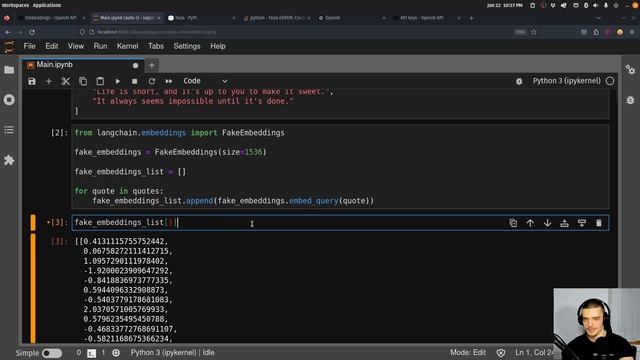The width and height of the screenshot is (640, 360).
Task: Interrupt the kernel with the stop icon
Action: pos(134,81)
